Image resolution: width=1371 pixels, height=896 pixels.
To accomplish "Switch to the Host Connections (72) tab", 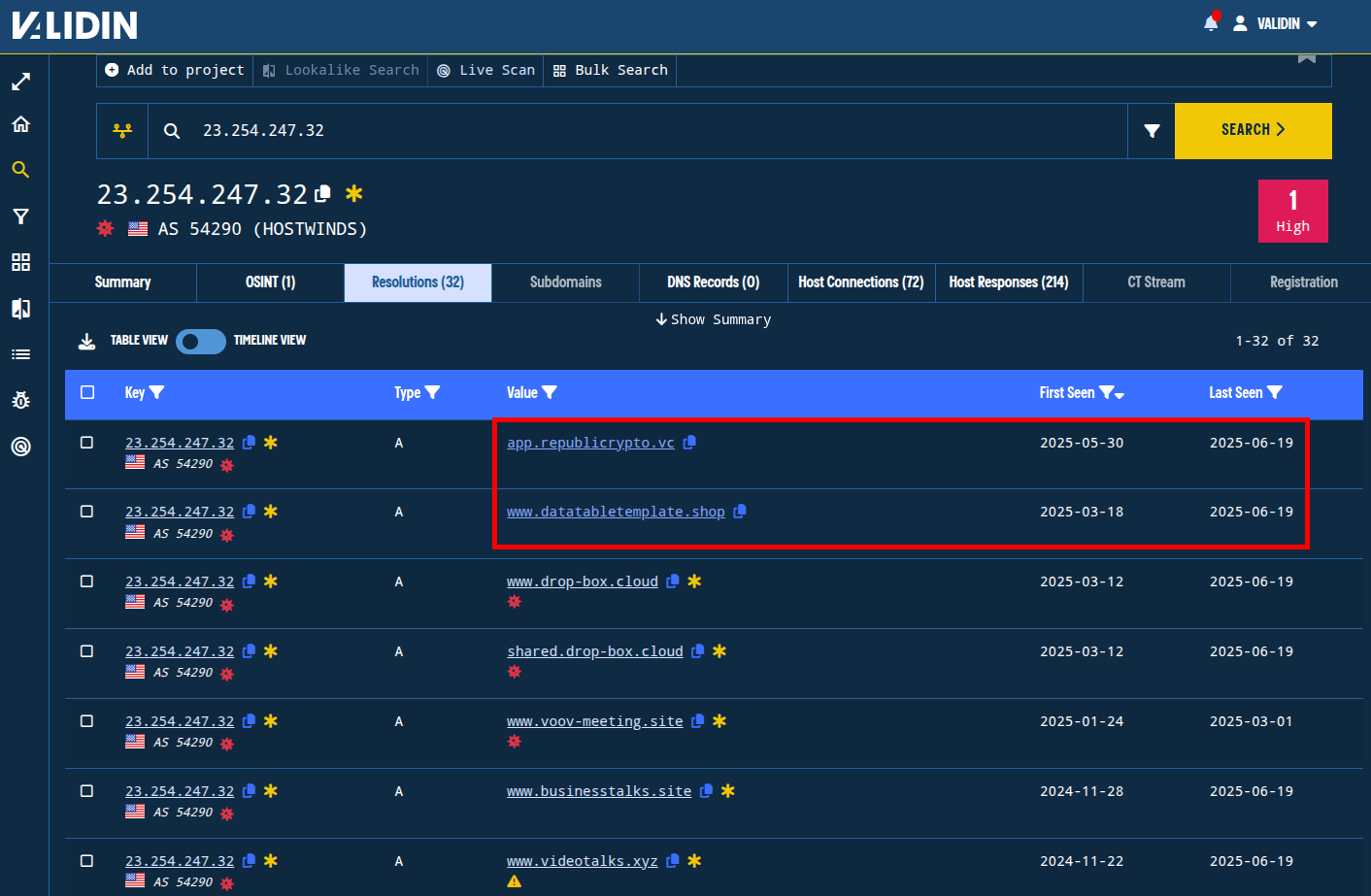I will tap(860, 282).
